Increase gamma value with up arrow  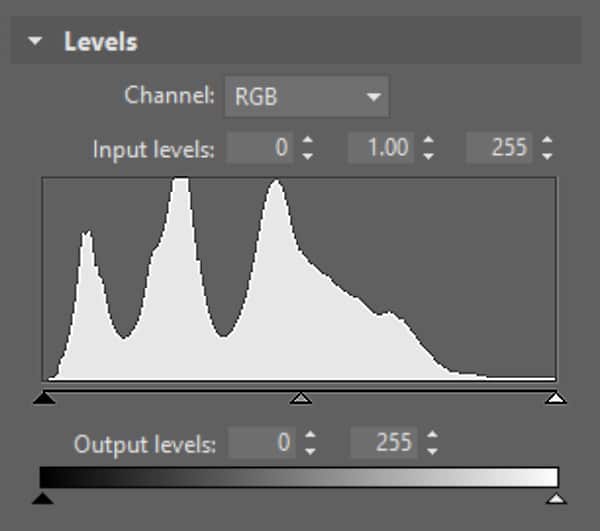[x=429, y=140]
